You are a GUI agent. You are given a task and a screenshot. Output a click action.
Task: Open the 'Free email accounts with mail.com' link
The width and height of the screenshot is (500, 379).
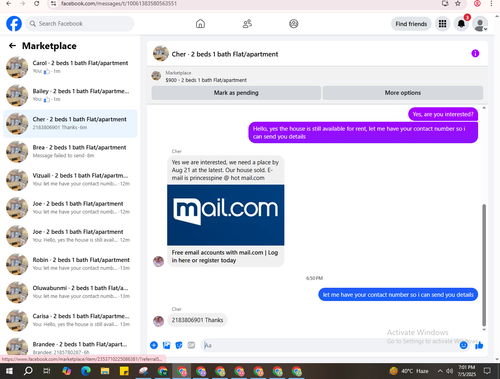(225, 256)
